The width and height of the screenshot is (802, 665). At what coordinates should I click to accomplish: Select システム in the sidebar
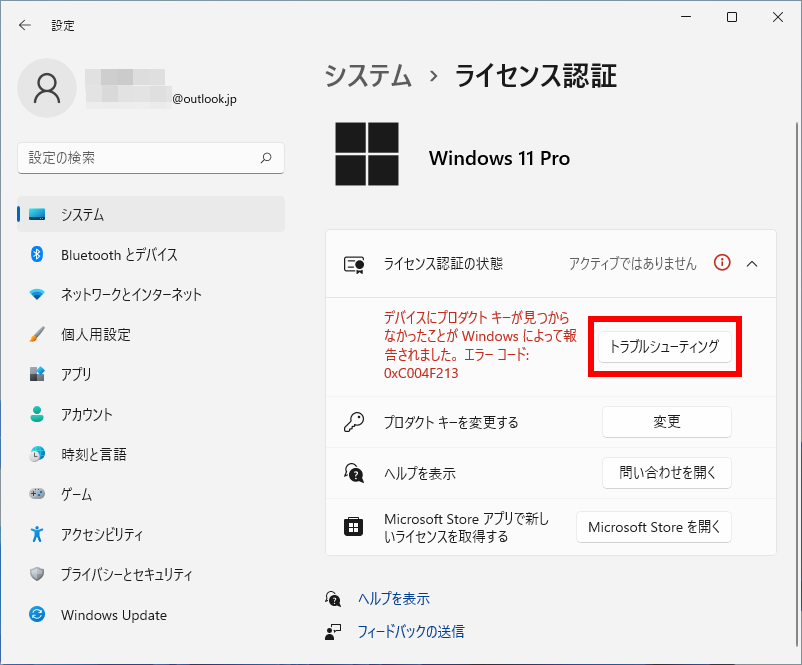151,214
